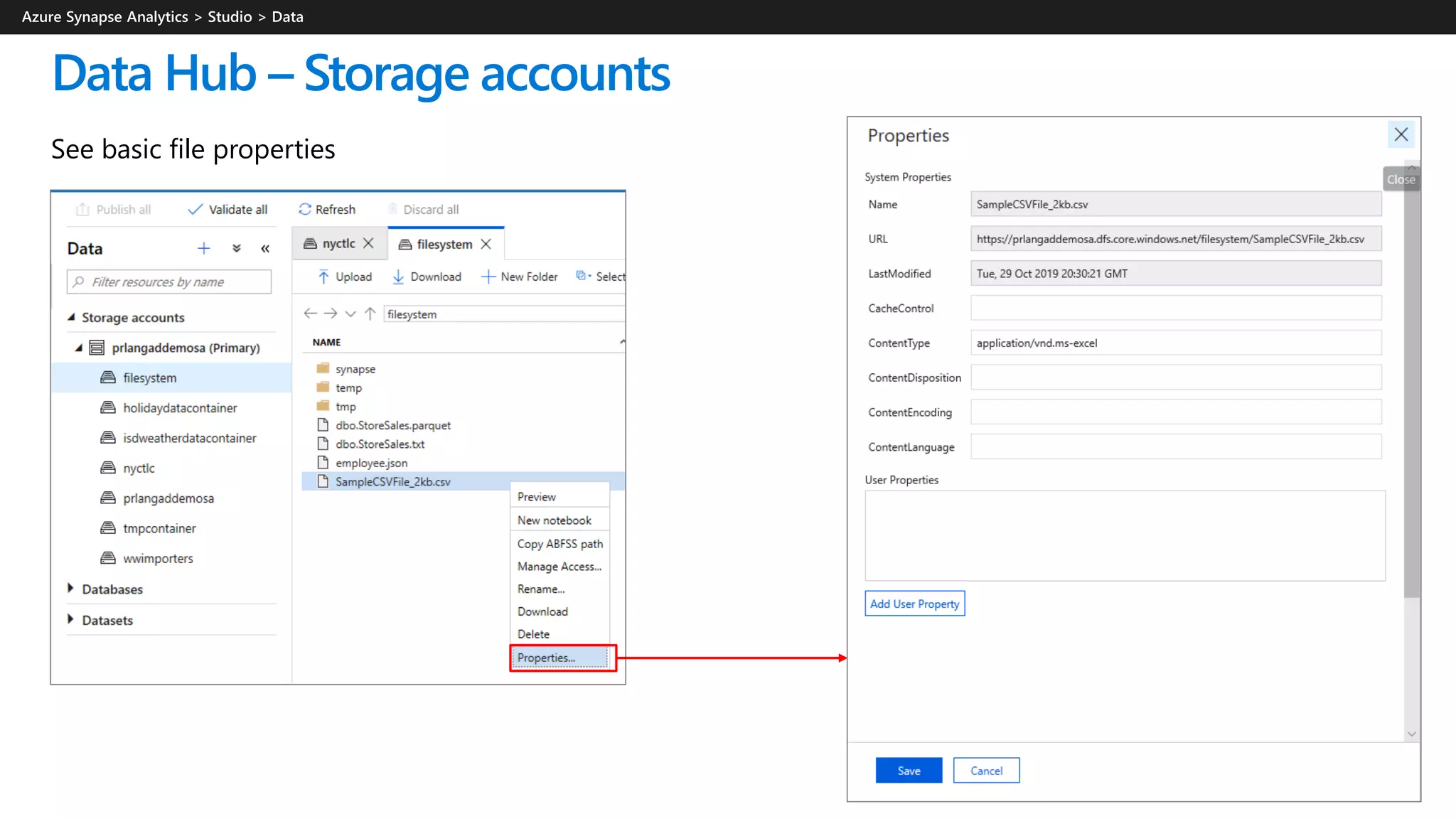This screenshot has width=1456, height=819.
Task: Click the ContentType field
Action: (1176, 343)
